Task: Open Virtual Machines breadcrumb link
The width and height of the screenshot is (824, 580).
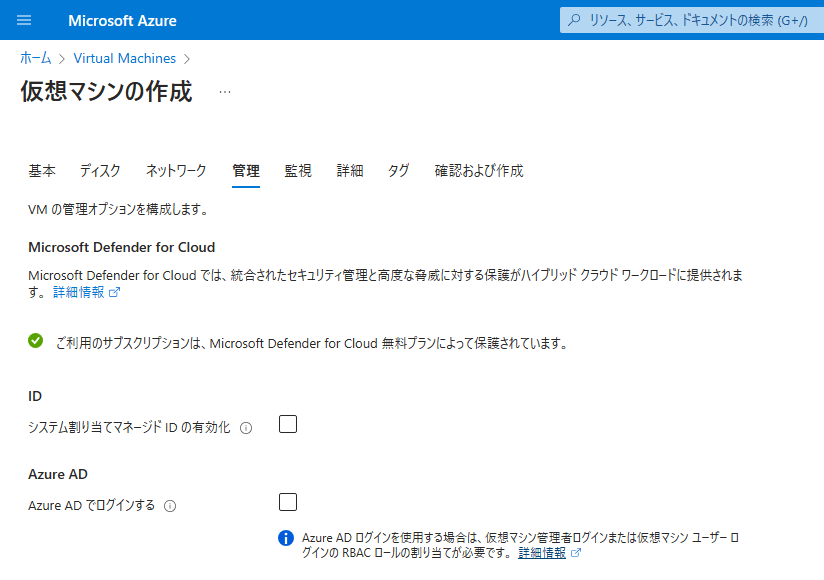Action: 125,58
